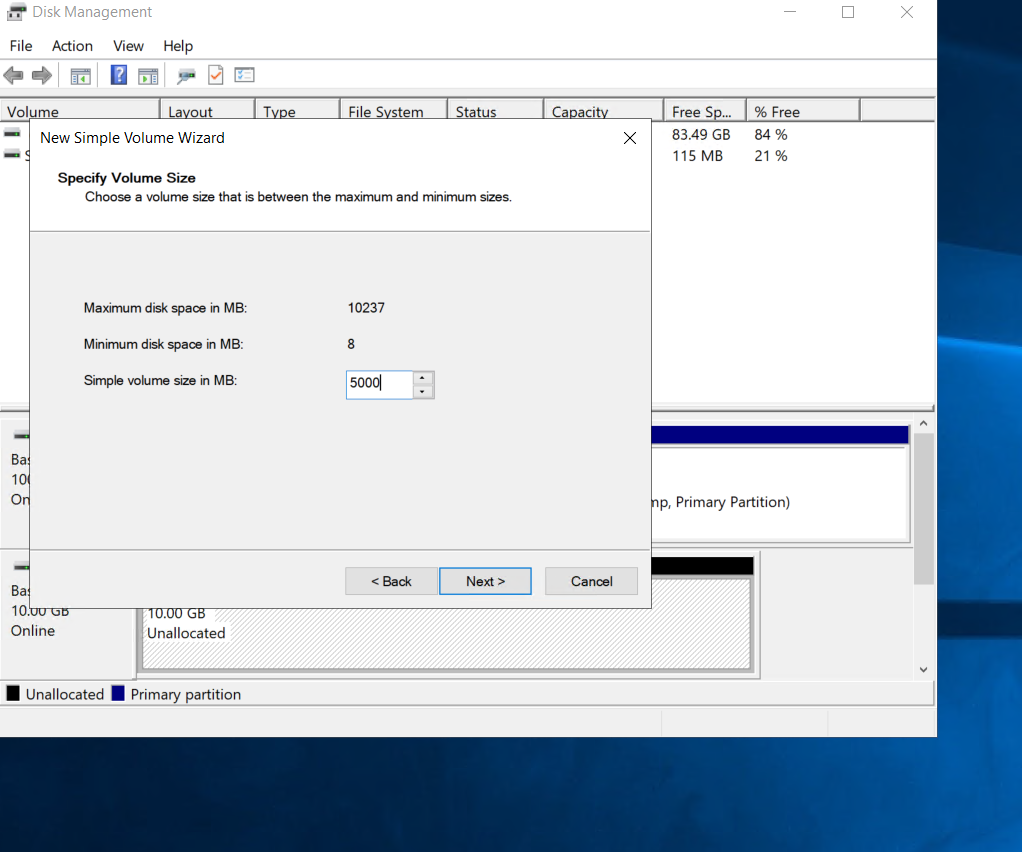Viewport: 1022px width, 852px height.
Task: Decrease volume size with spinner down arrow
Action: pos(422,392)
